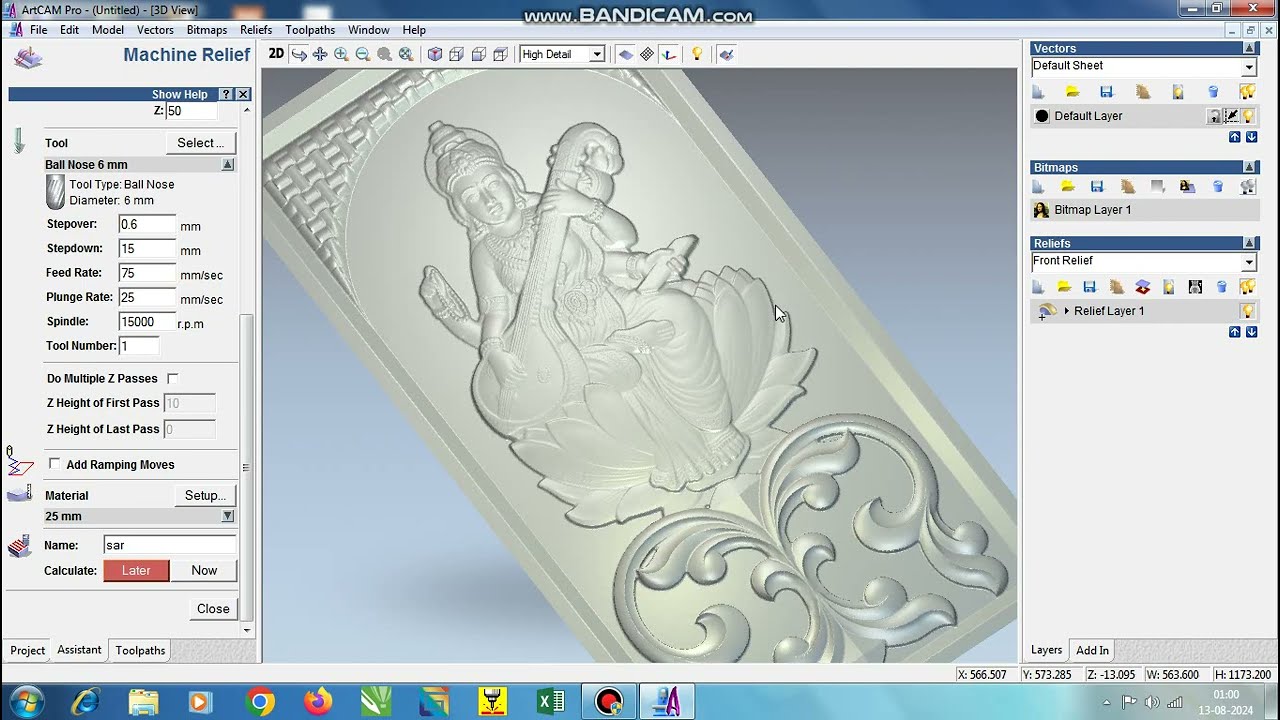Click the Open bitmap layer folder icon
The image size is (1280, 720).
coord(1068,187)
